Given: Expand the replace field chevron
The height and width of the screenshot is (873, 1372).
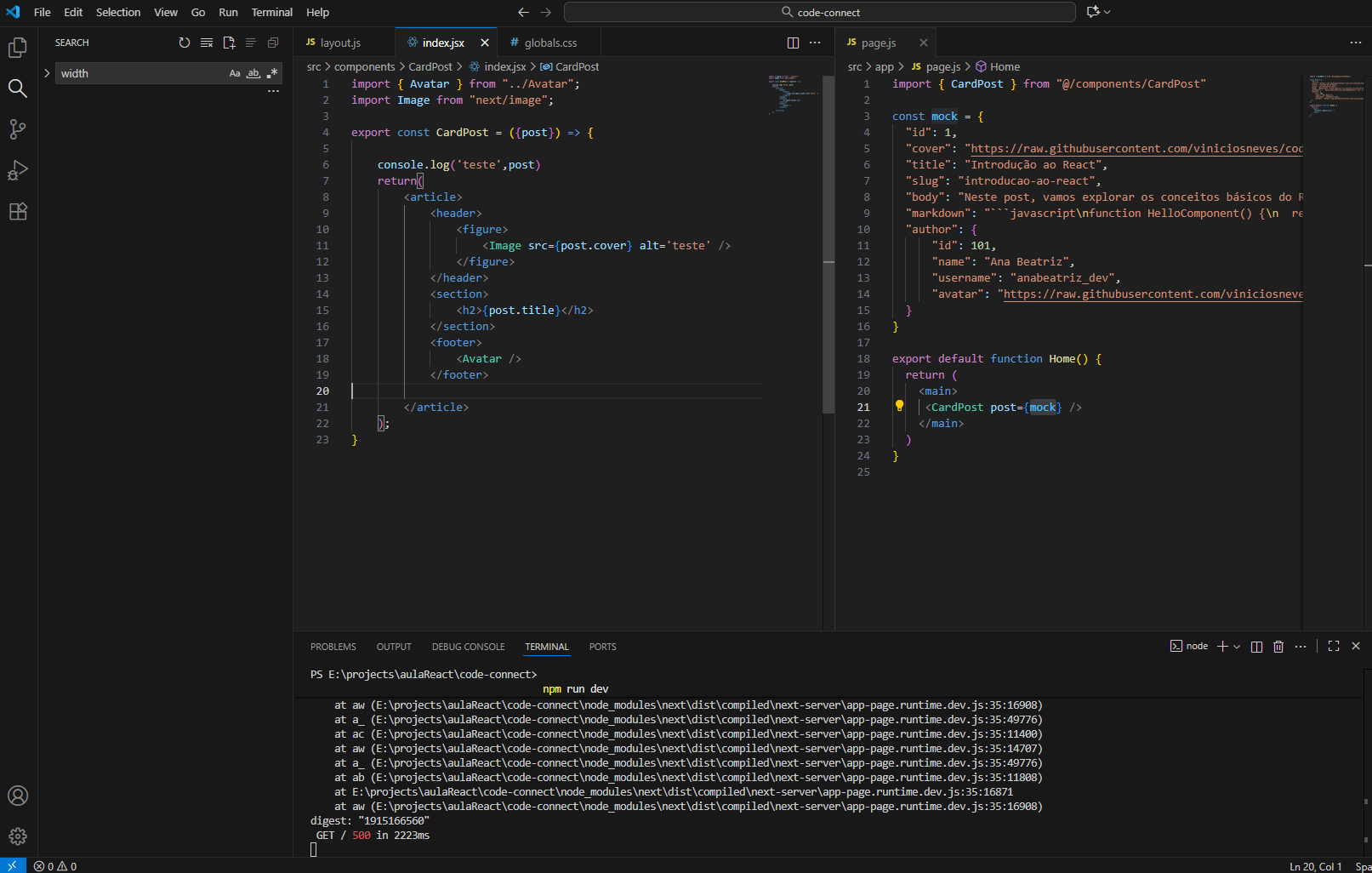Looking at the screenshot, I should (47, 73).
